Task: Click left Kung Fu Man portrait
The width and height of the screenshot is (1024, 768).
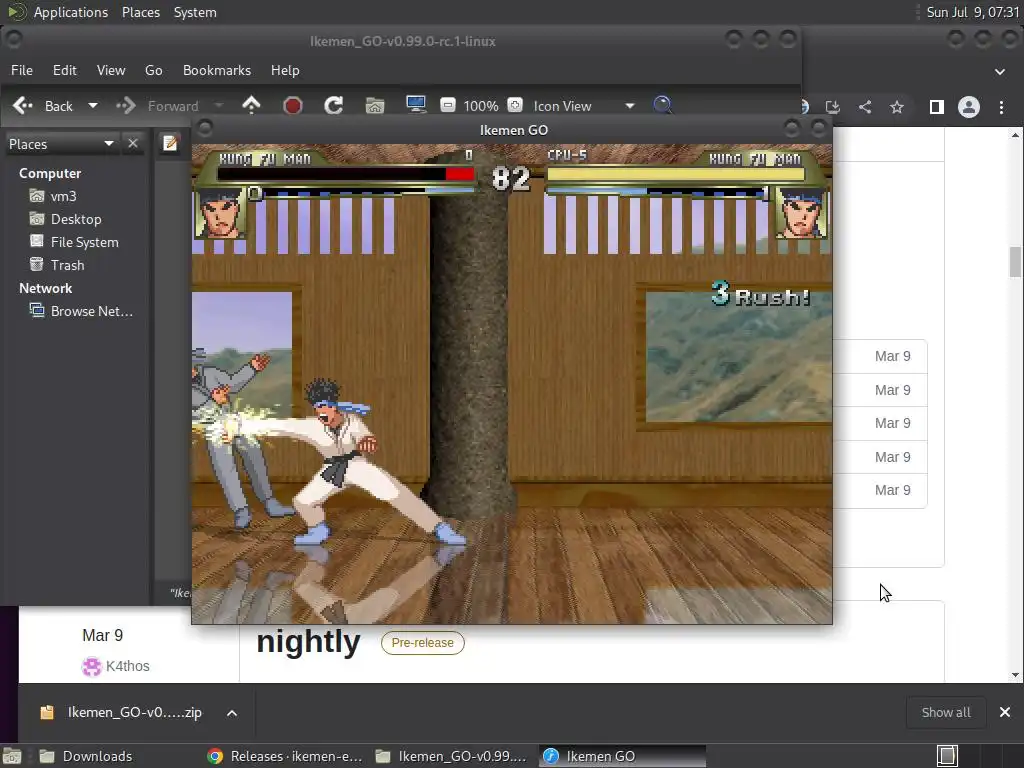Action: [x=221, y=213]
